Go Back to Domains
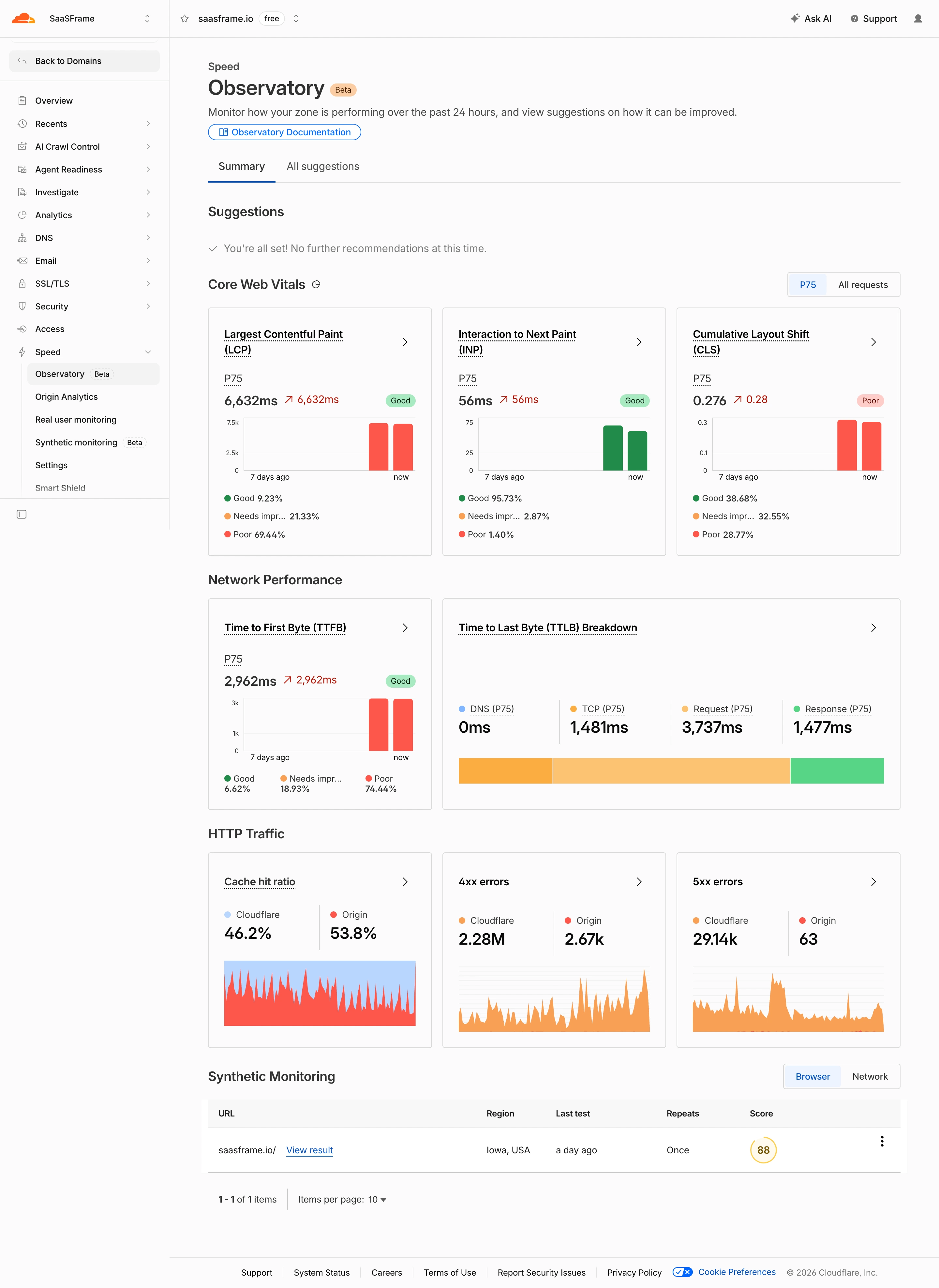Viewport: 939px width, 1288px height. coord(84,61)
